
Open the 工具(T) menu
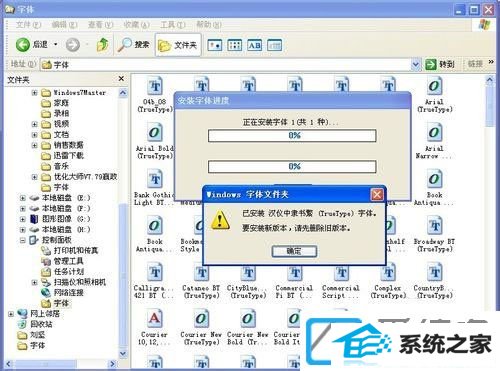(173, 25)
